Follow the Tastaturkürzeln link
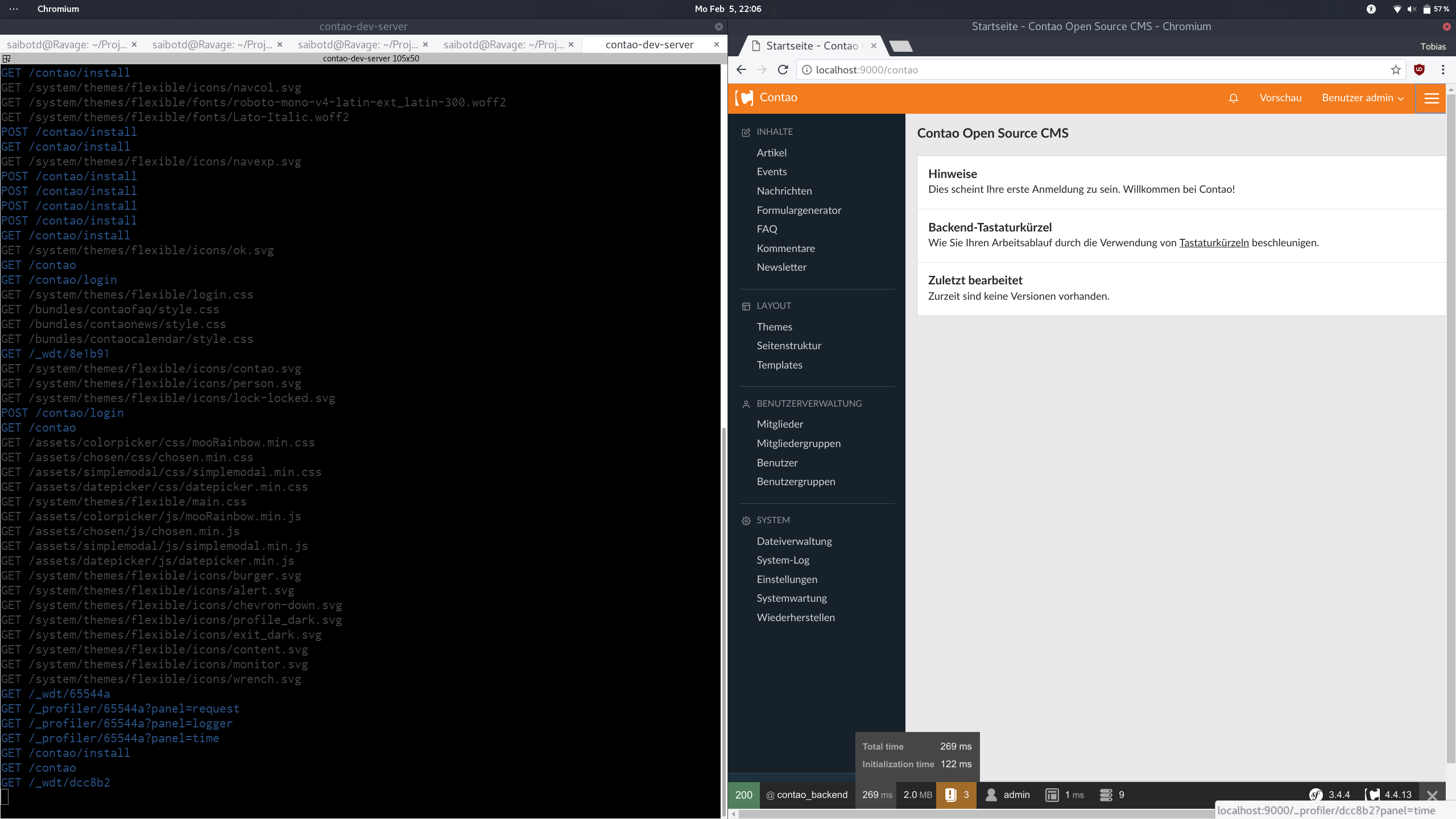 pyautogui.click(x=1214, y=242)
